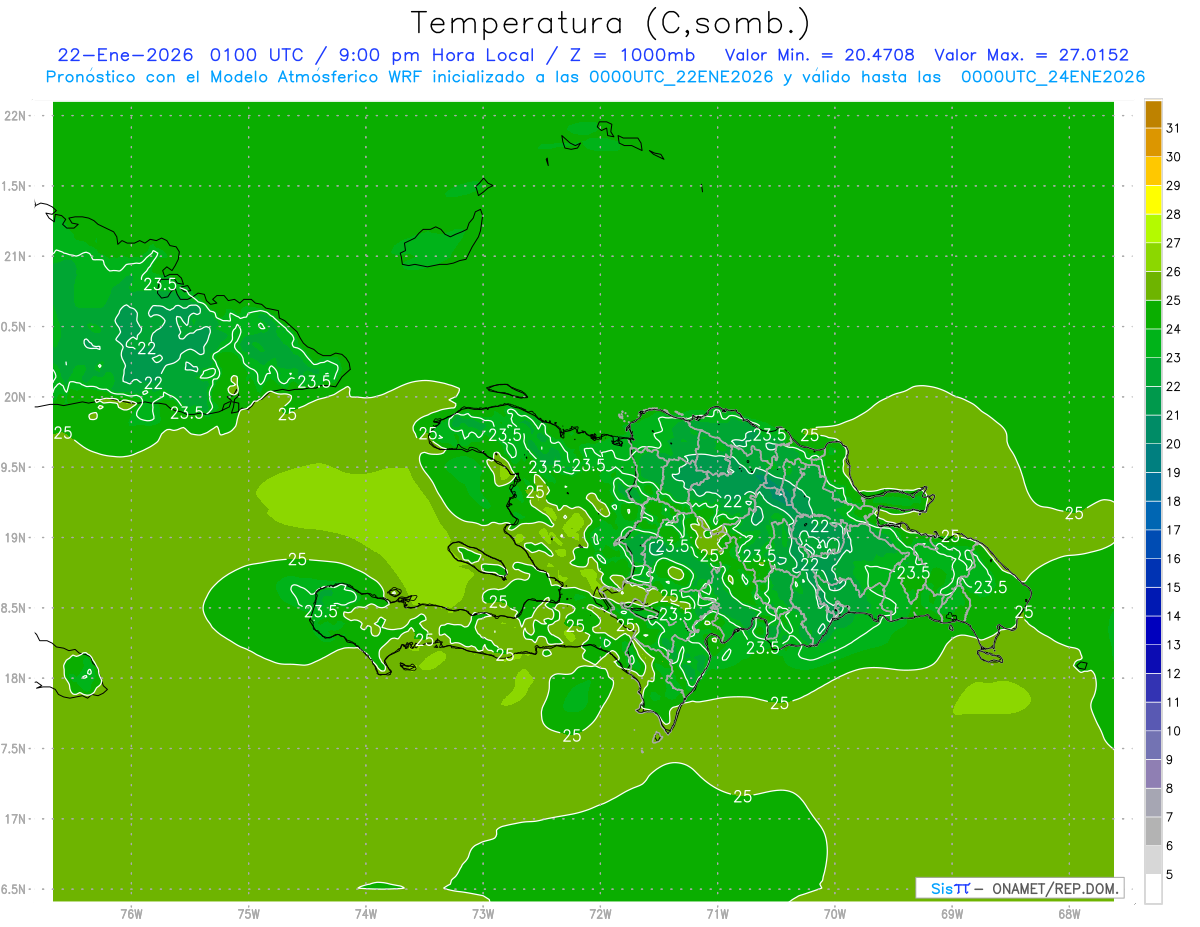
Task: Pick the yellow swatch between 28 and 29
Action: click(1153, 200)
